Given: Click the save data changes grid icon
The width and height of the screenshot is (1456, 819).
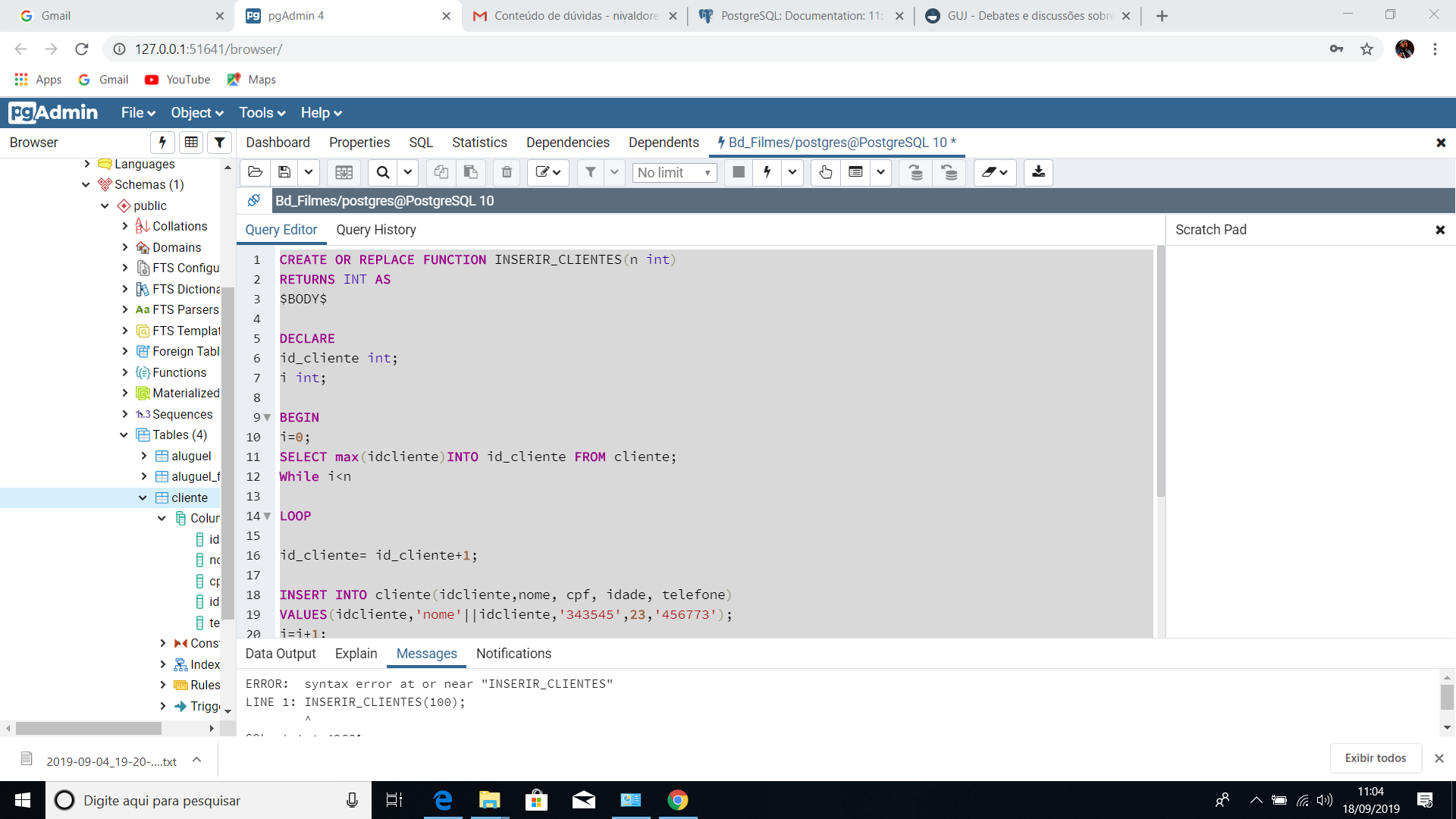Looking at the screenshot, I should tap(344, 173).
